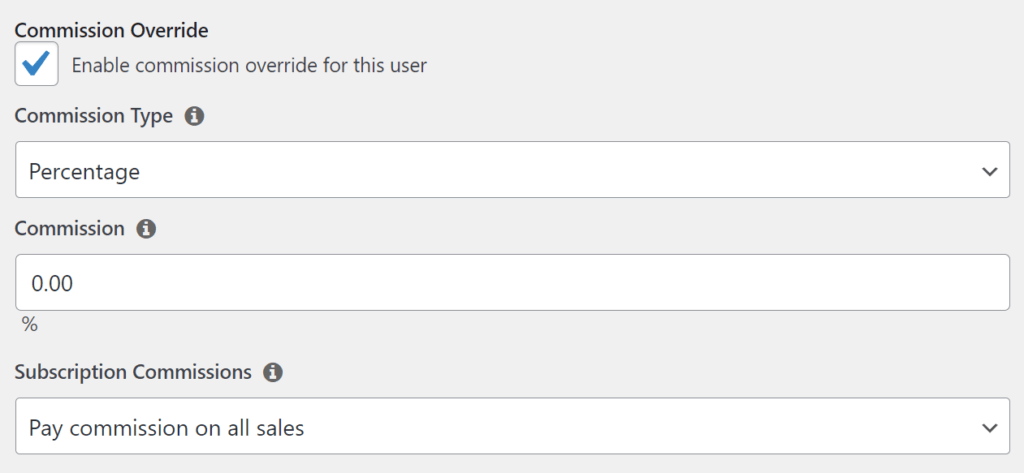This screenshot has height=473, width=1024.
Task: Click the percent sign below Commission field
Action: pyautogui.click(x=29, y=325)
